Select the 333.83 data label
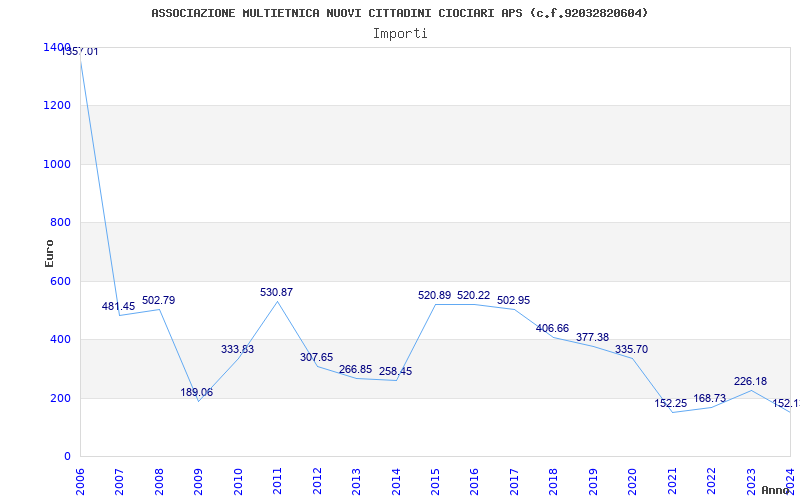 237,349
